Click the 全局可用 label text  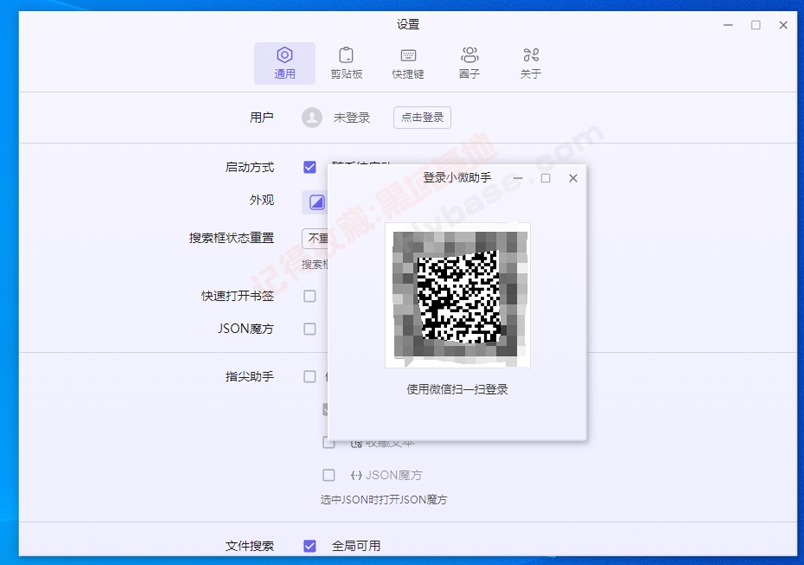356,546
